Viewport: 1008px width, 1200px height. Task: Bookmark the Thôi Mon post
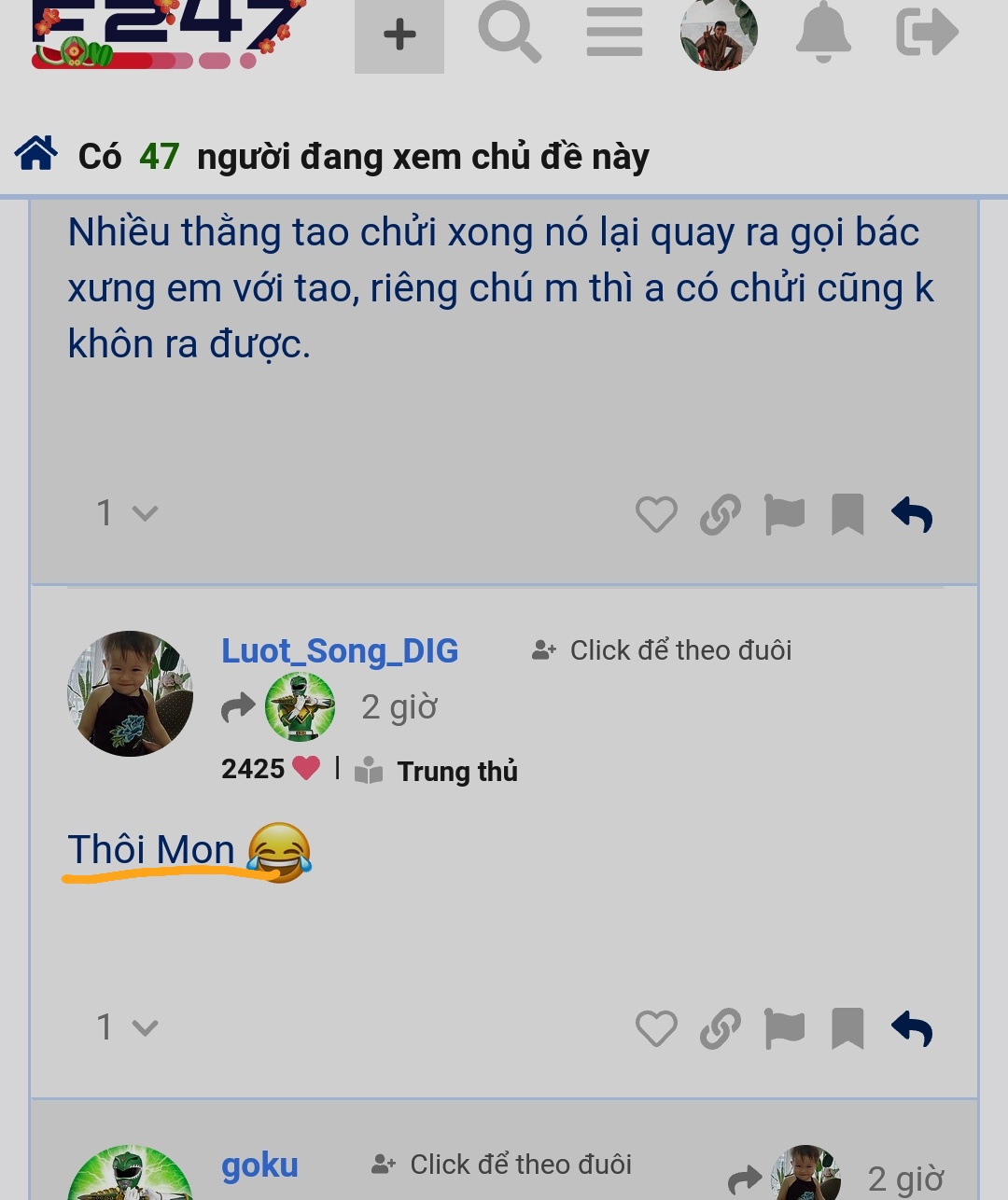tap(847, 1028)
